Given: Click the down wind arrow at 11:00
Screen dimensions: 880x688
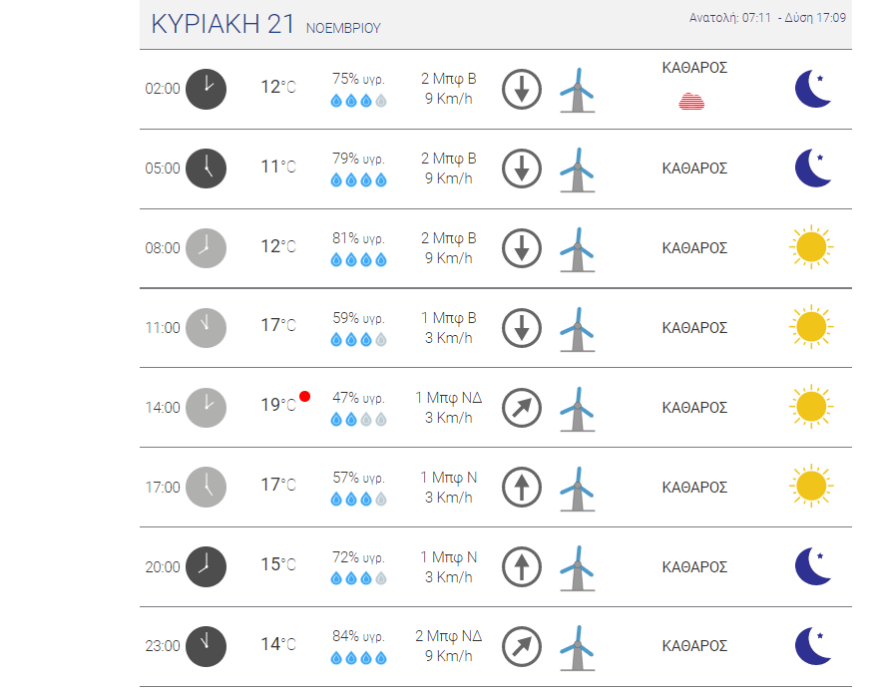Looking at the screenshot, I should [x=521, y=328].
